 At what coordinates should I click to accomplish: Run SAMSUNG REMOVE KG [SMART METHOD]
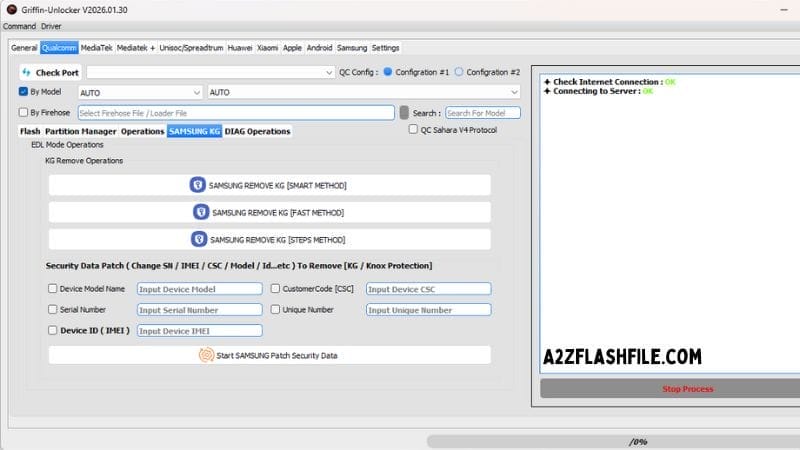point(270,185)
